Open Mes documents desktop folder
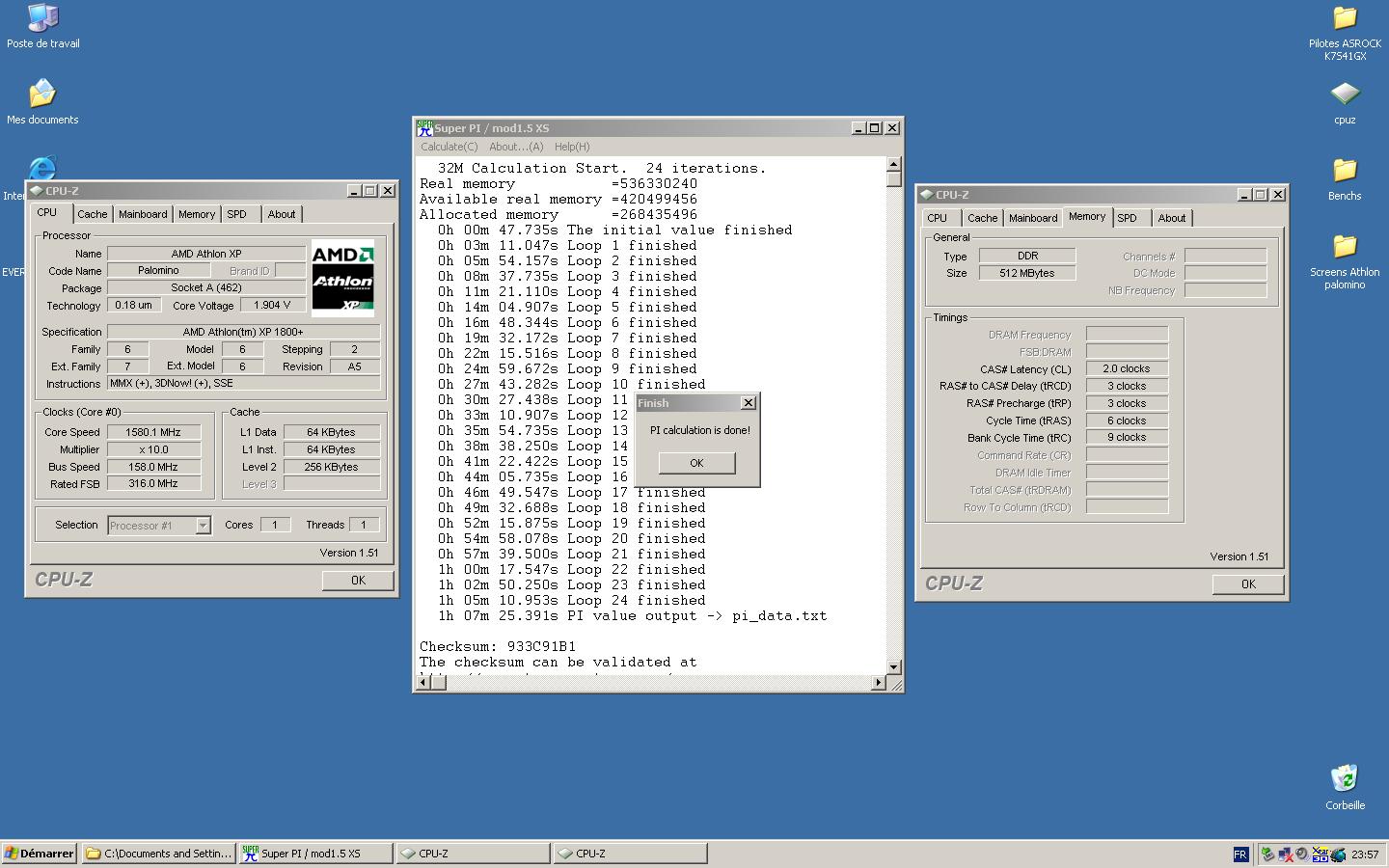 click(x=42, y=102)
